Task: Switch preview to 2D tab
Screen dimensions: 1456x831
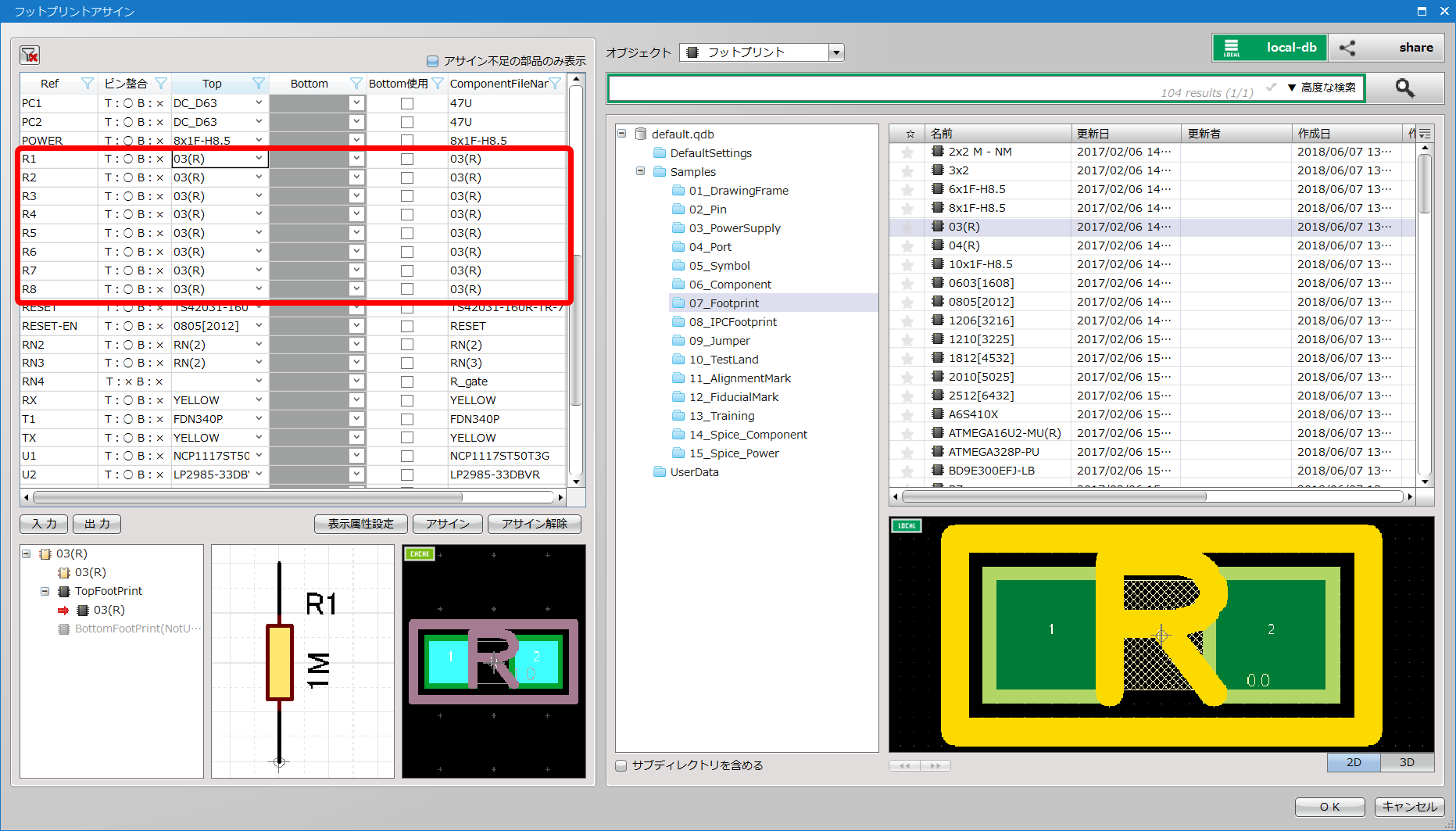Action: pyautogui.click(x=1354, y=762)
